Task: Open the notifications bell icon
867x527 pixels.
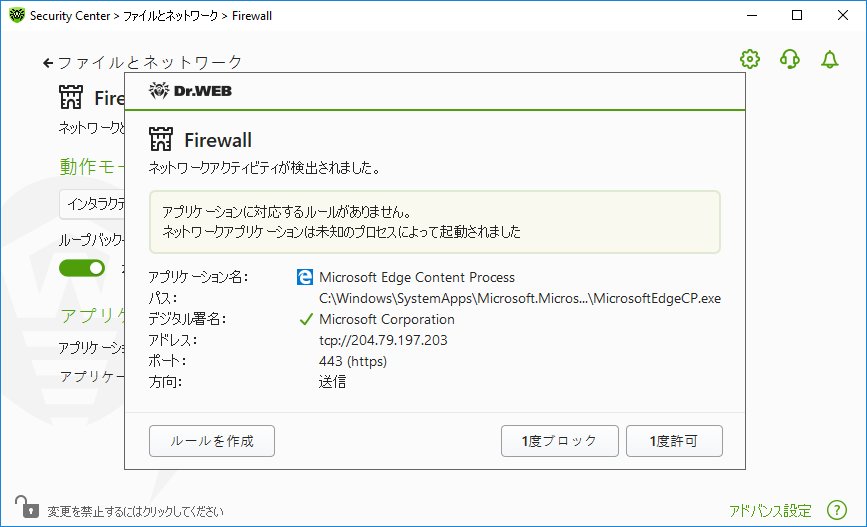Action: pos(829,60)
